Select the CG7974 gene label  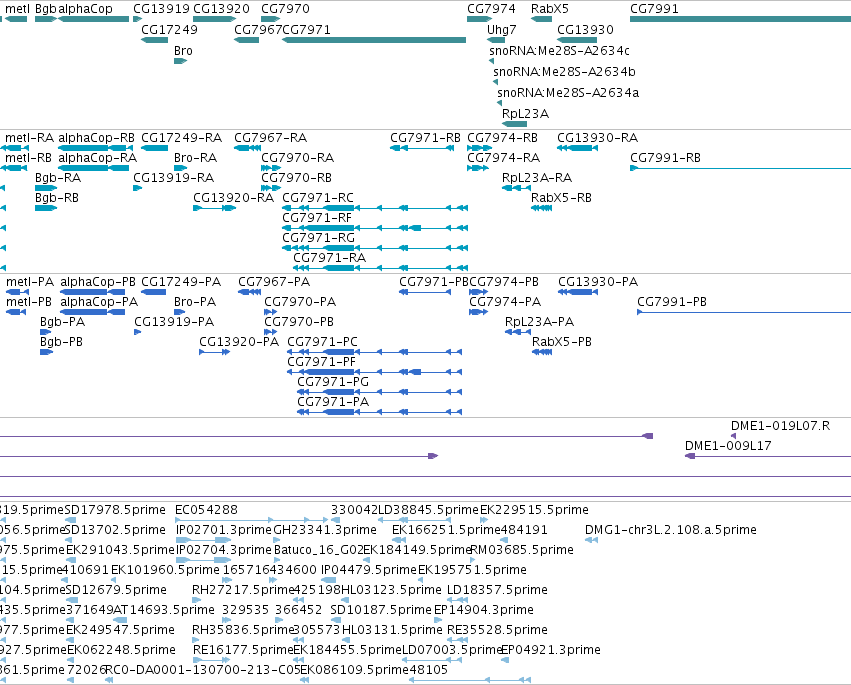[491, 9]
